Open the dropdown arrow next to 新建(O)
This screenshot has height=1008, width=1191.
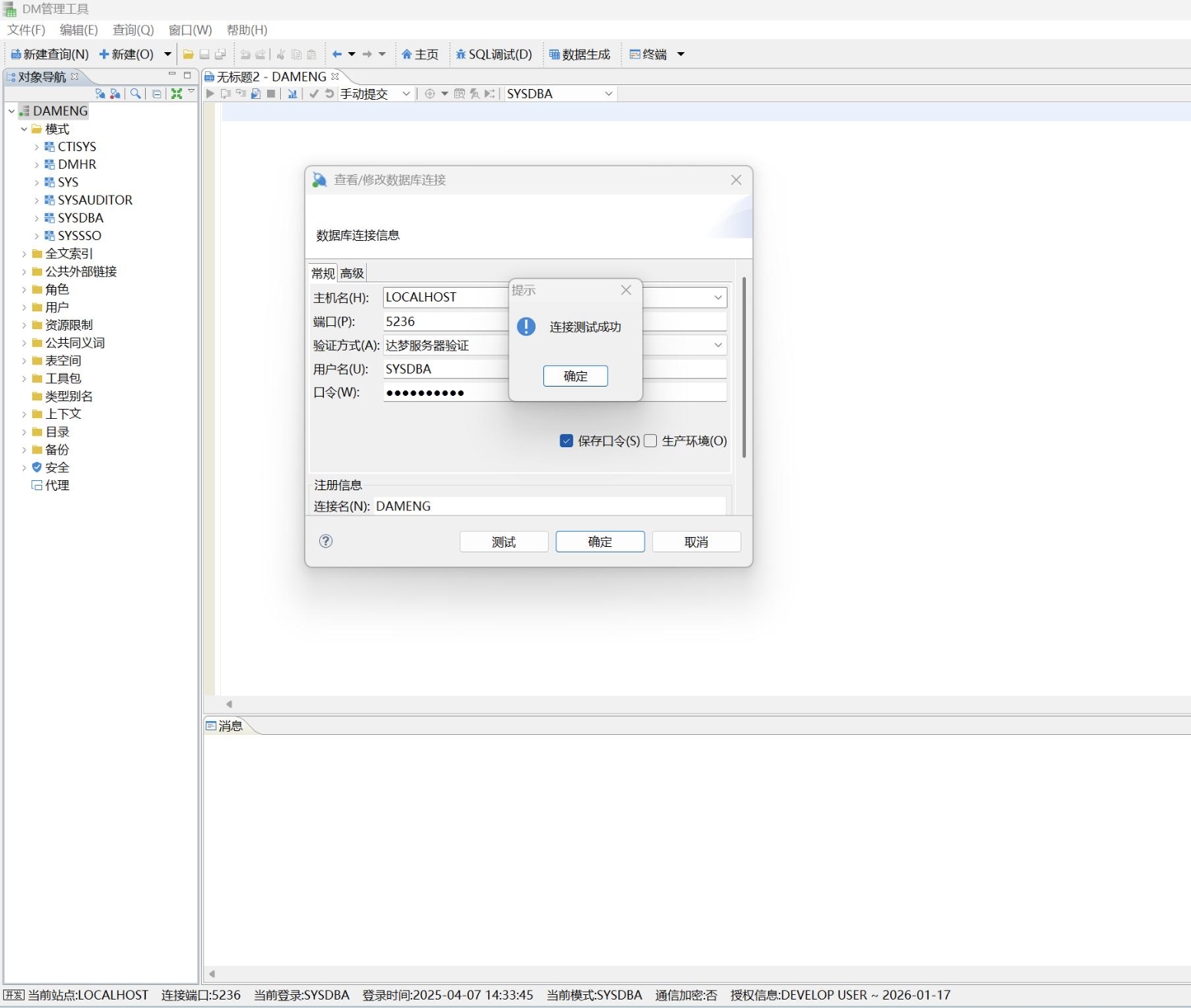click(x=167, y=54)
